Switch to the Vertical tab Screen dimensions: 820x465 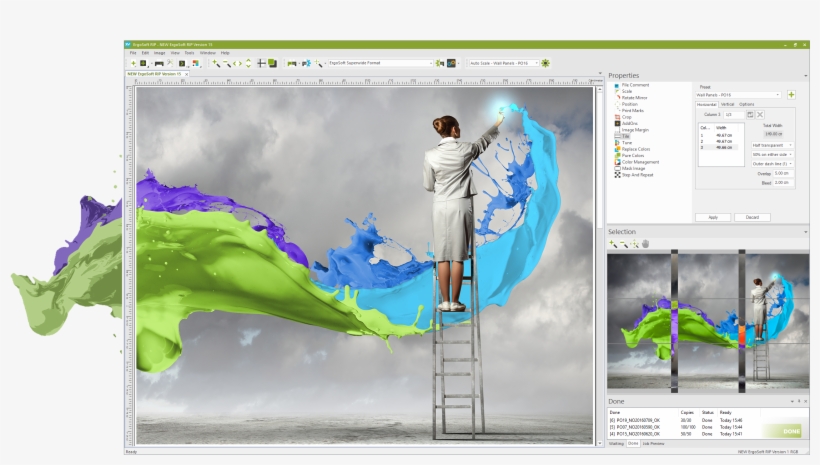727,104
